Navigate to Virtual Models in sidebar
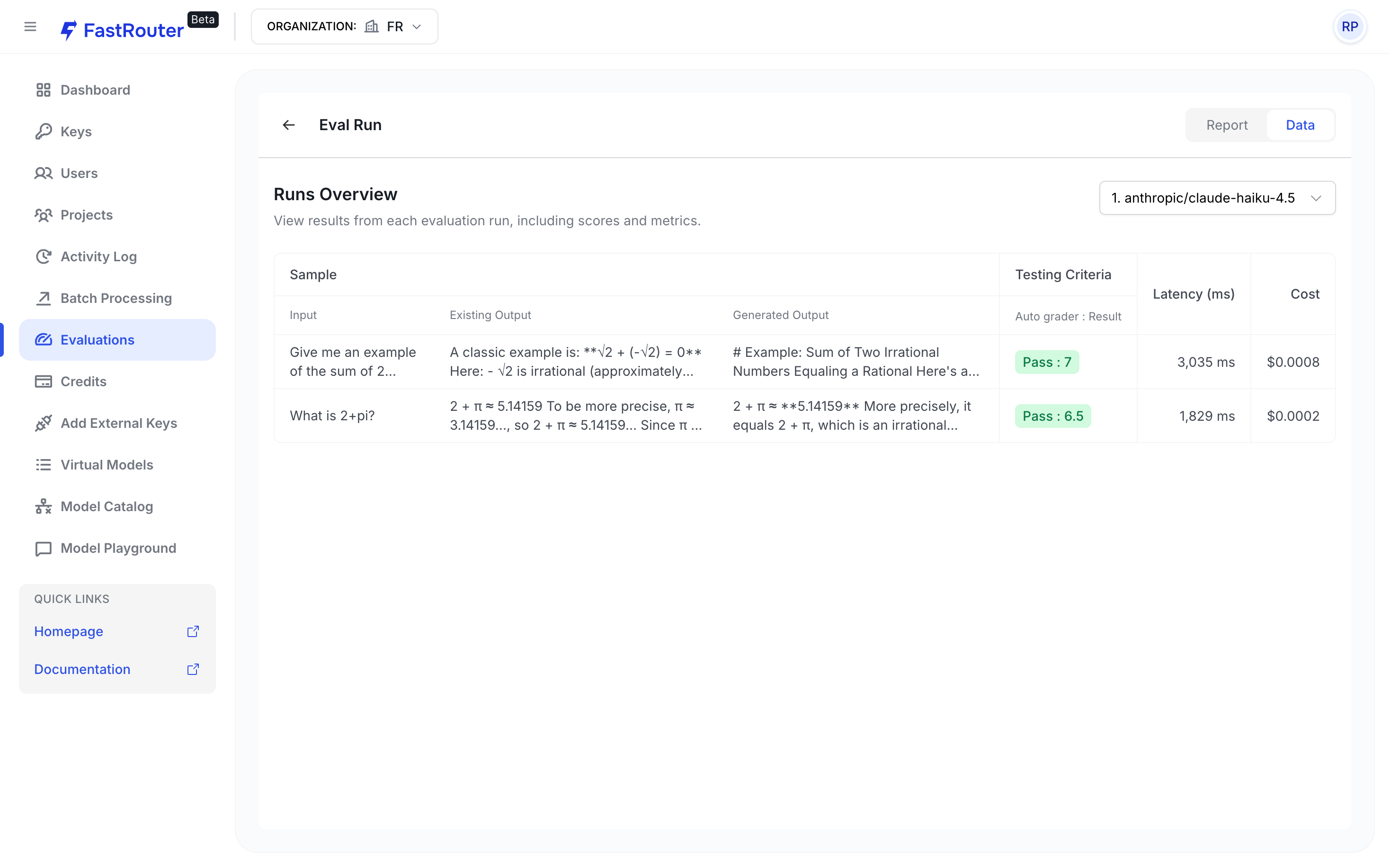Screen dimensions: 1390x868 coord(106,465)
